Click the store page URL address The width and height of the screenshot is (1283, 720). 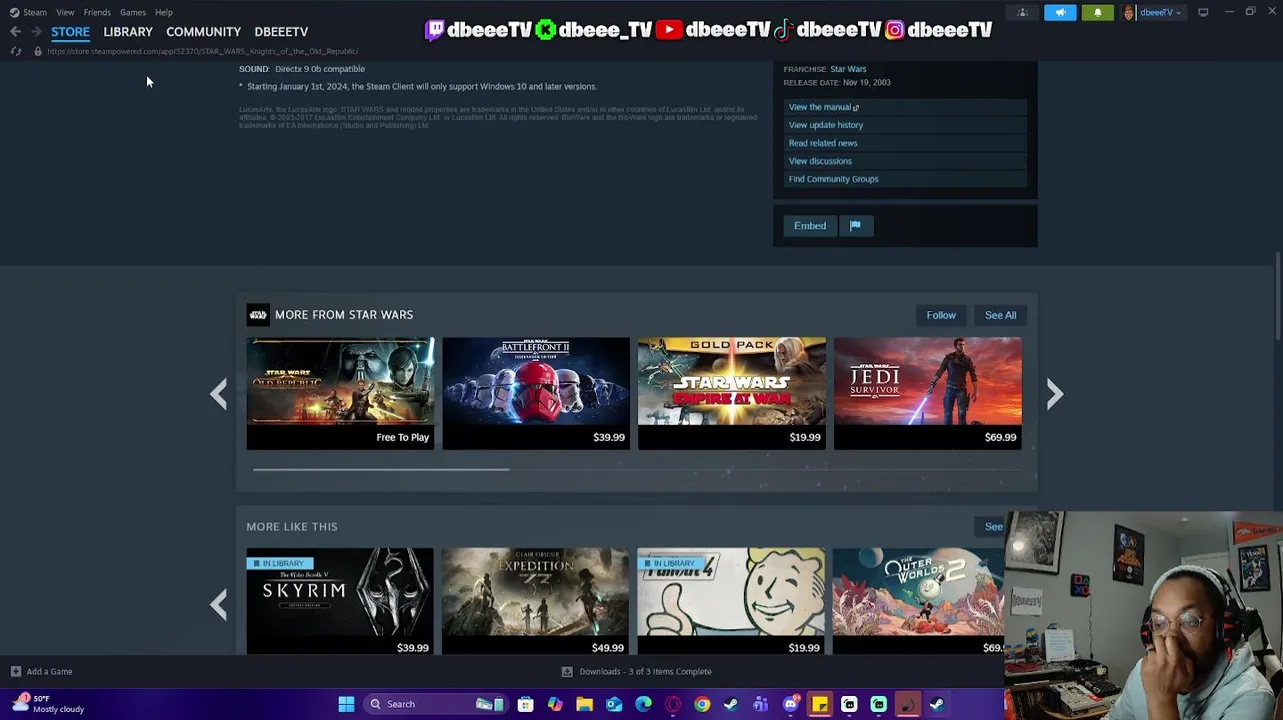pos(203,51)
